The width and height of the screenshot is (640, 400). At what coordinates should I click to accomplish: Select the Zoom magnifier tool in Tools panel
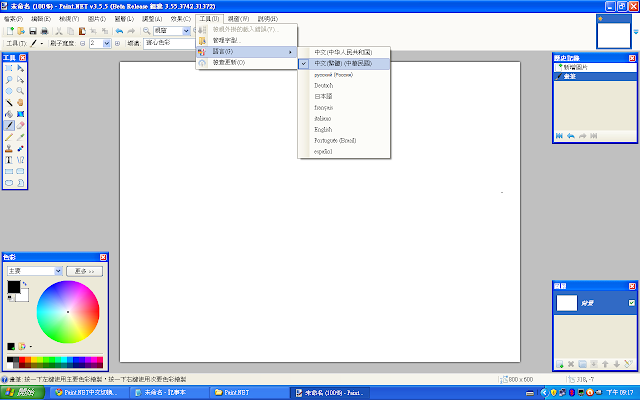click(20, 91)
